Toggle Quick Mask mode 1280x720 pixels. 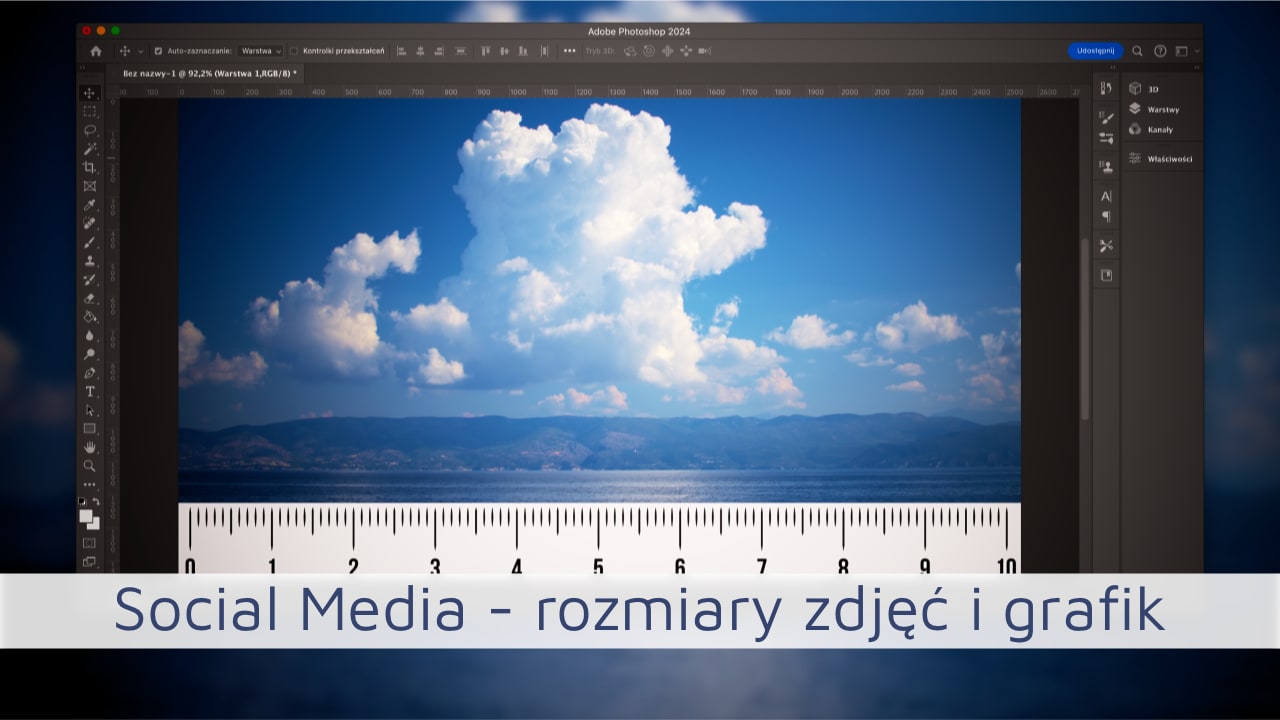coord(90,543)
